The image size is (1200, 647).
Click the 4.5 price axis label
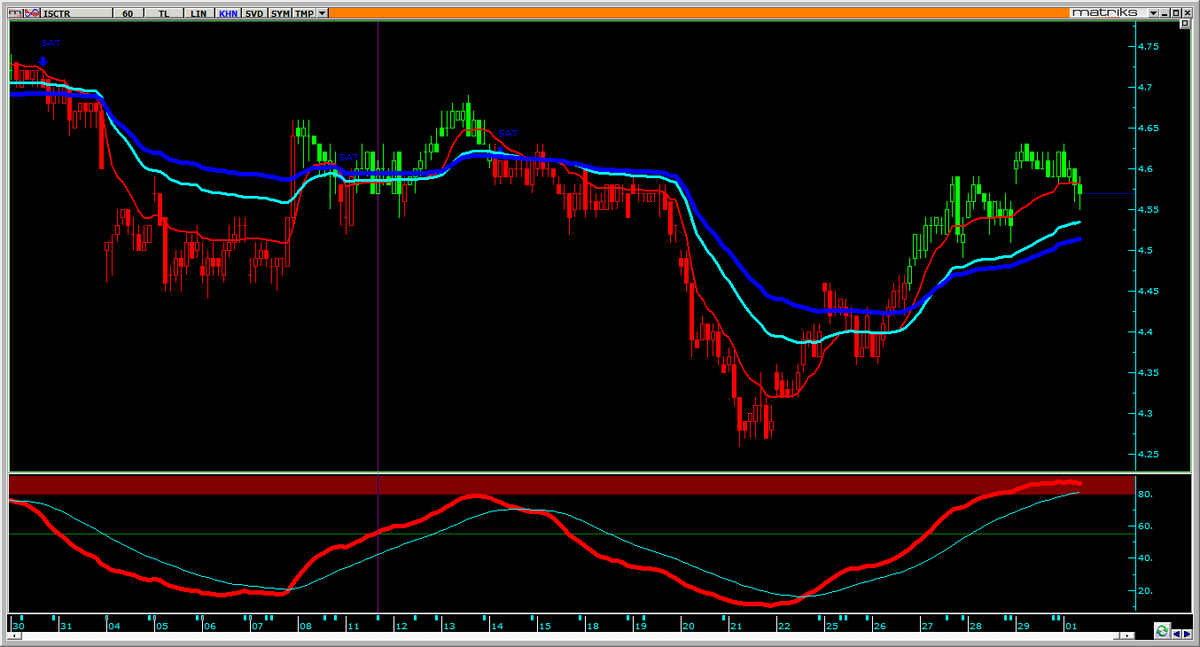(x=1146, y=250)
